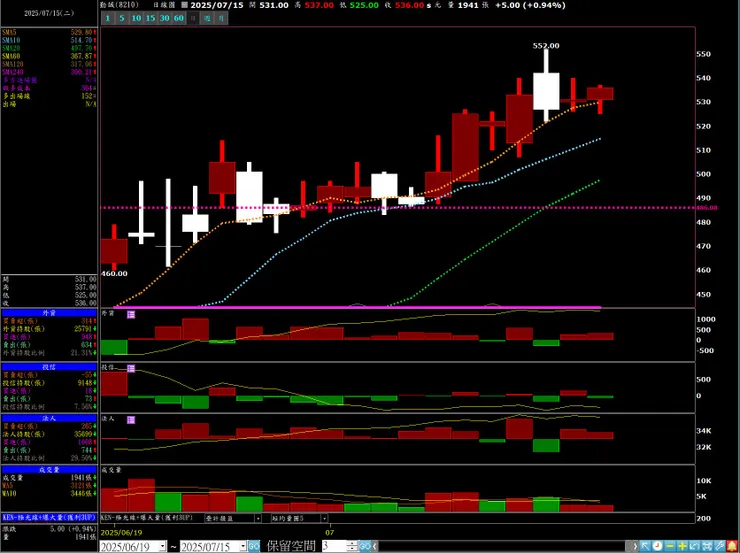
Task: Click the undo/reset arrow icon in bottom toolbar
Action: [x=695, y=546]
